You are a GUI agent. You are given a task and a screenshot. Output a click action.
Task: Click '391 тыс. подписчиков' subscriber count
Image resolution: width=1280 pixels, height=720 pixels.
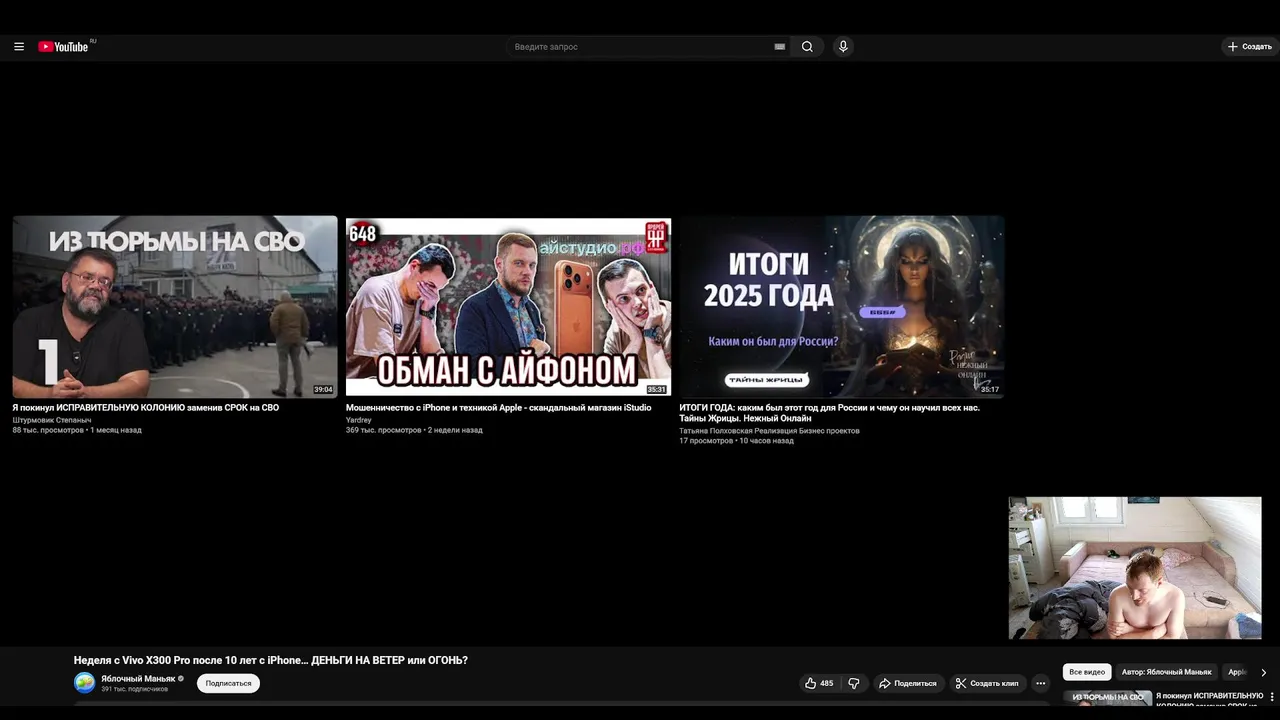[x=134, y=689]
